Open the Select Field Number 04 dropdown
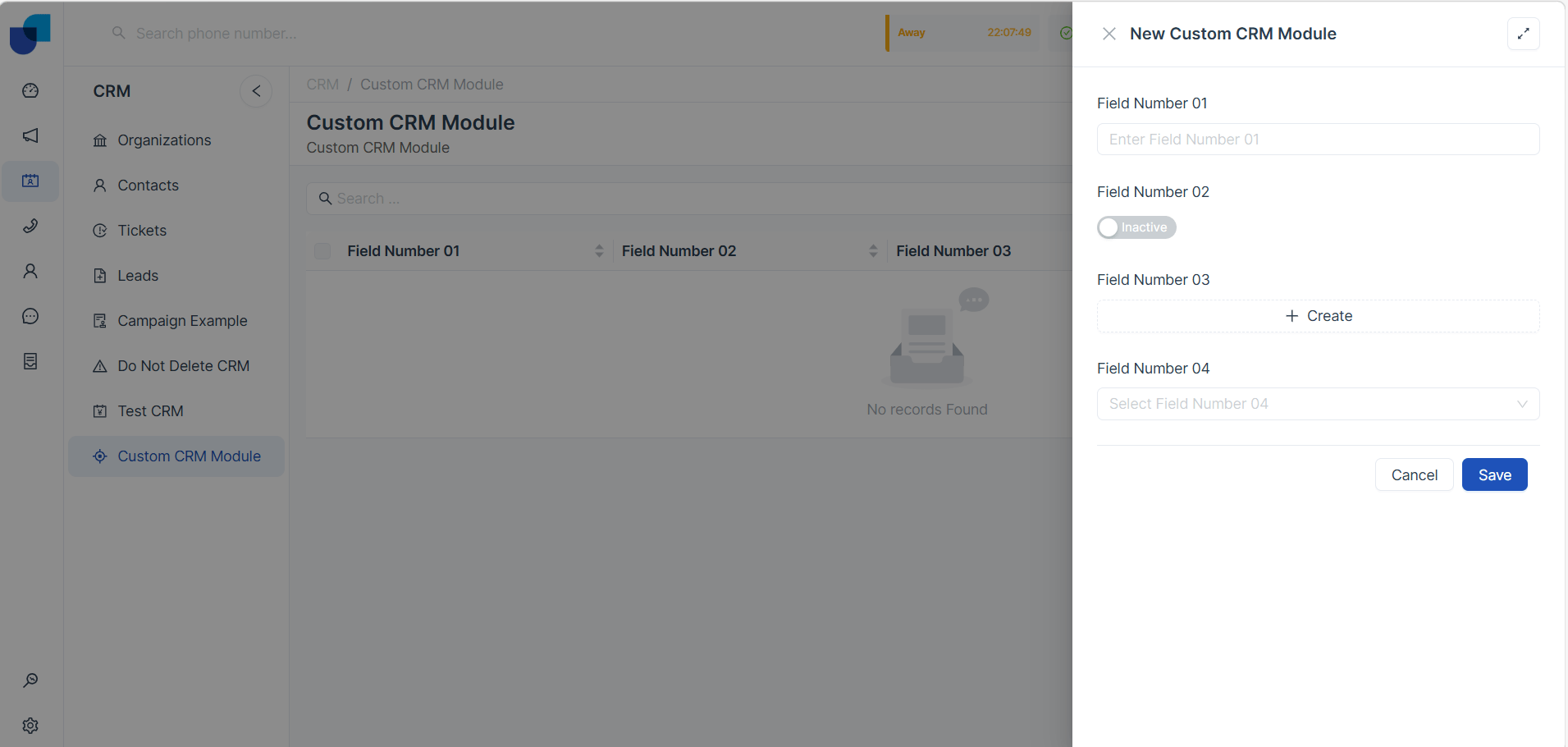The image size is (1568, 747). point(1317,404)
